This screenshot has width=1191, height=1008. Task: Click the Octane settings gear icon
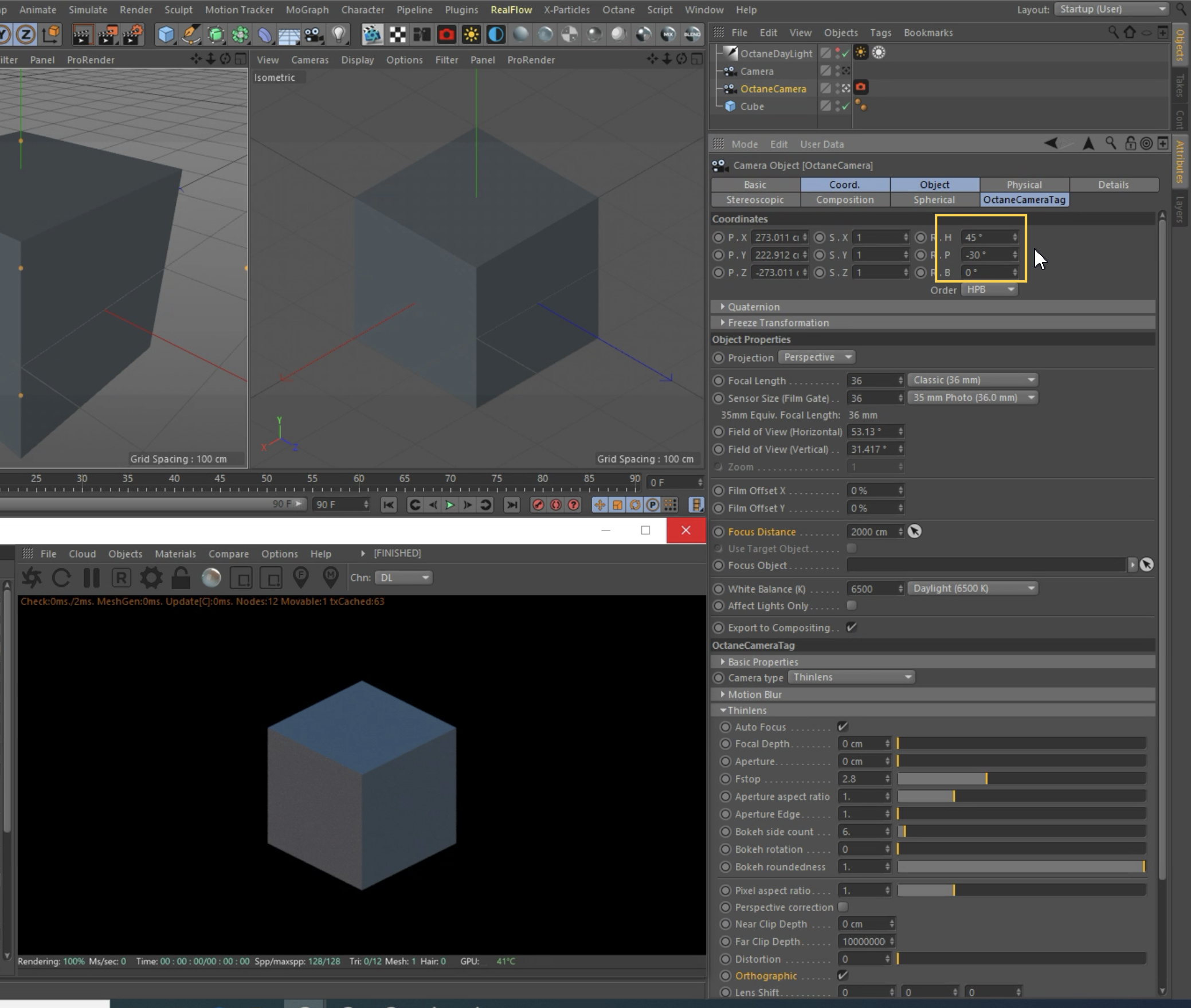tap(151, 578)
